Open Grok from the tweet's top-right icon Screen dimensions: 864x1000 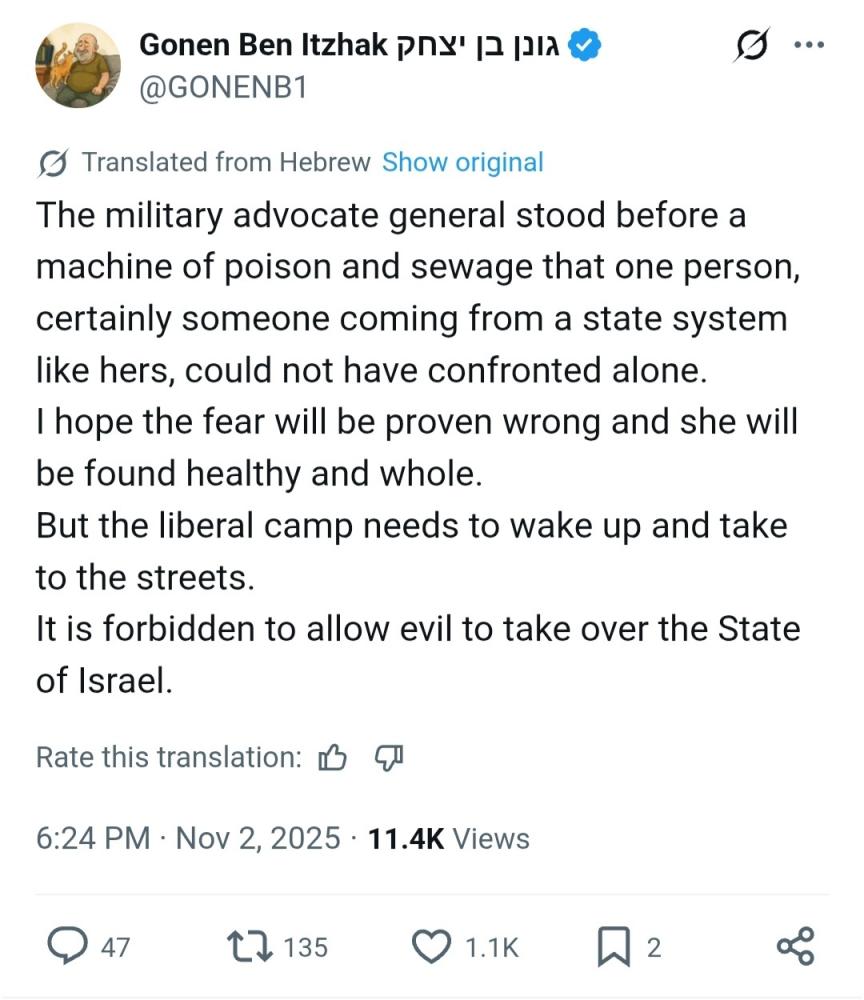point(752,46)
